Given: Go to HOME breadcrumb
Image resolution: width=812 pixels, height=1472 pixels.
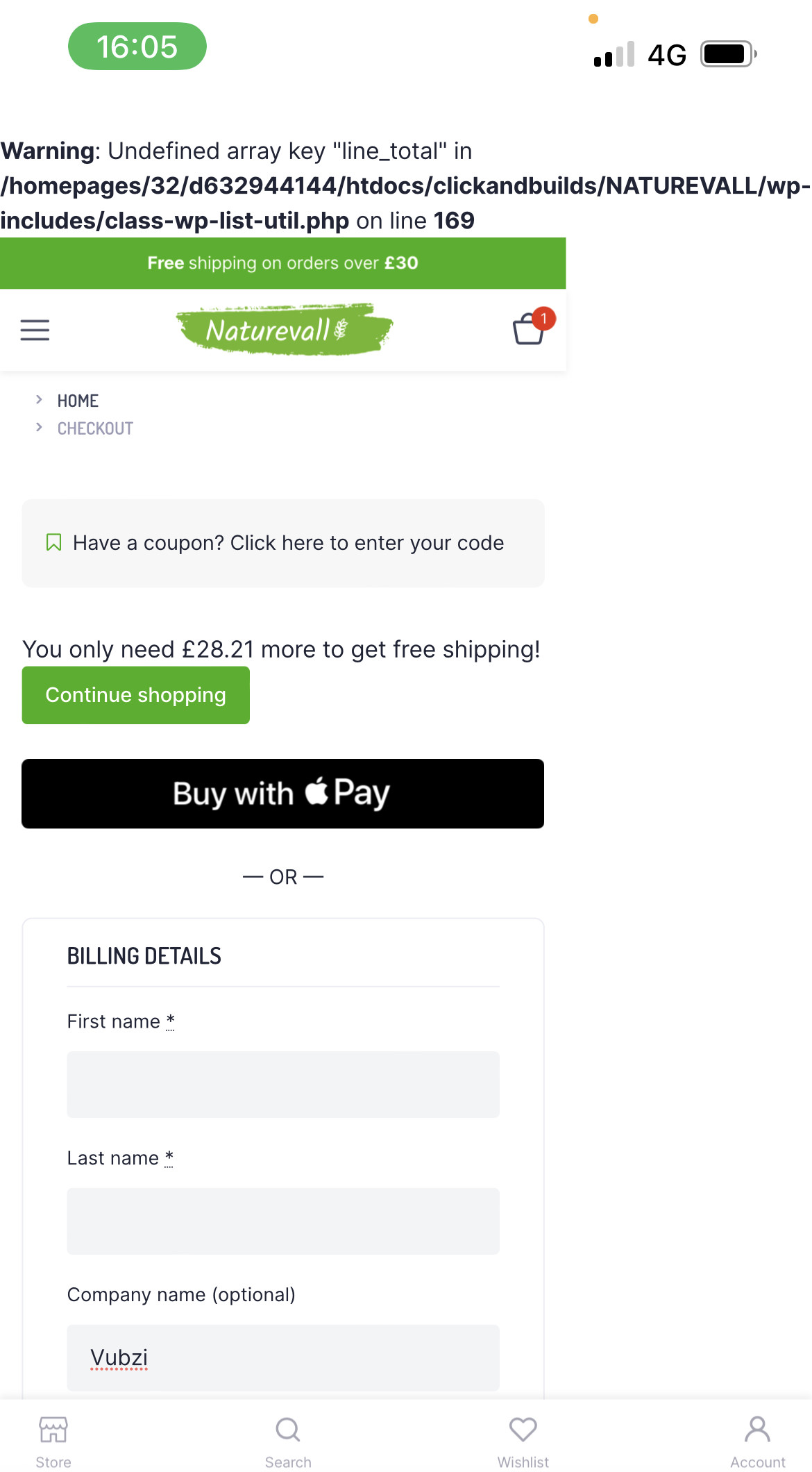Looking at the screenshot, I should point(78,401).
